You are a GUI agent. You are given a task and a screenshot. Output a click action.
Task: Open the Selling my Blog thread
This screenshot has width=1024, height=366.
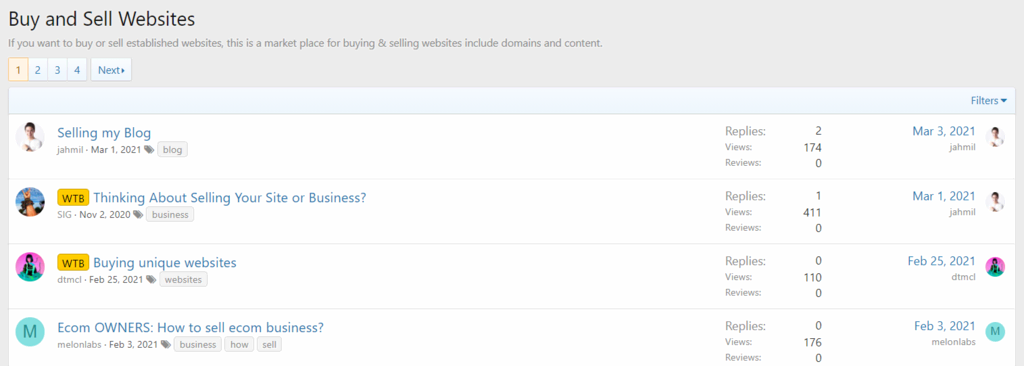[x=104, y=133]
